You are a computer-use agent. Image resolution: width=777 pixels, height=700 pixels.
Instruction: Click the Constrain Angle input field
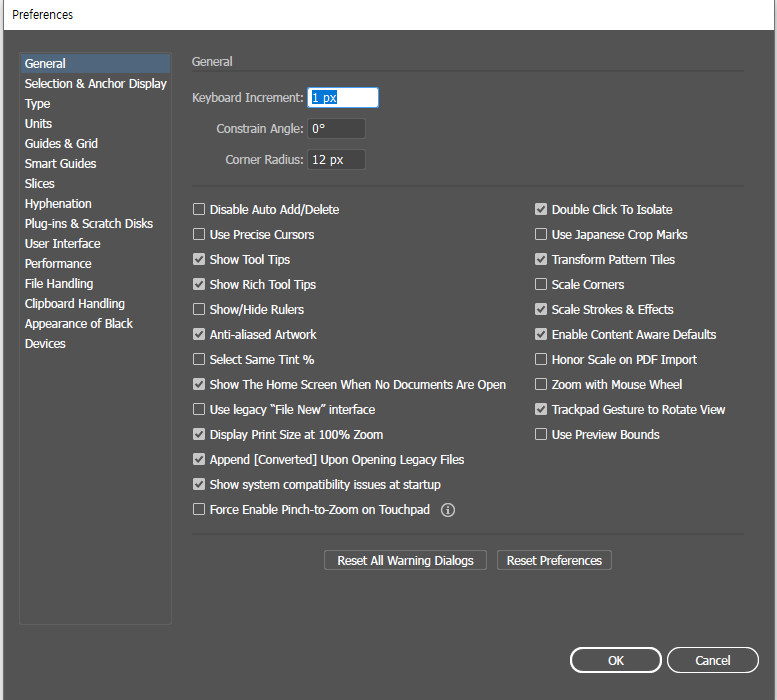click(x=336, y=129)
